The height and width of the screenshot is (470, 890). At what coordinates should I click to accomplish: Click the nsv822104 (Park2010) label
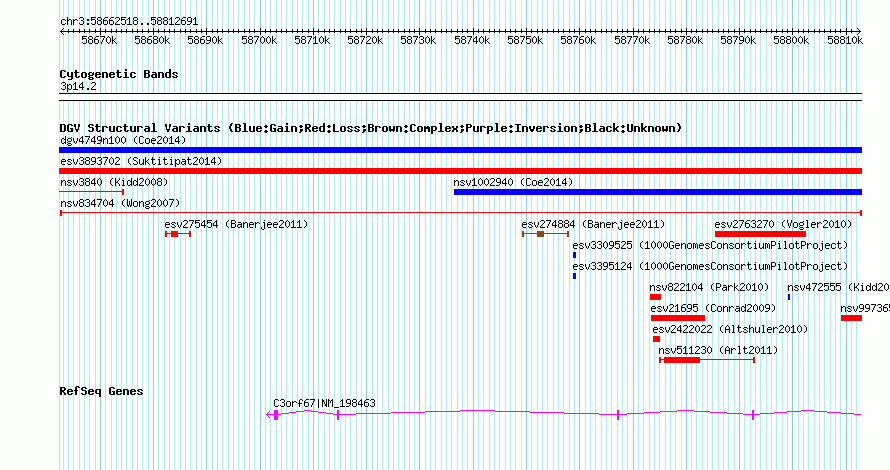[x=710, y=287]
